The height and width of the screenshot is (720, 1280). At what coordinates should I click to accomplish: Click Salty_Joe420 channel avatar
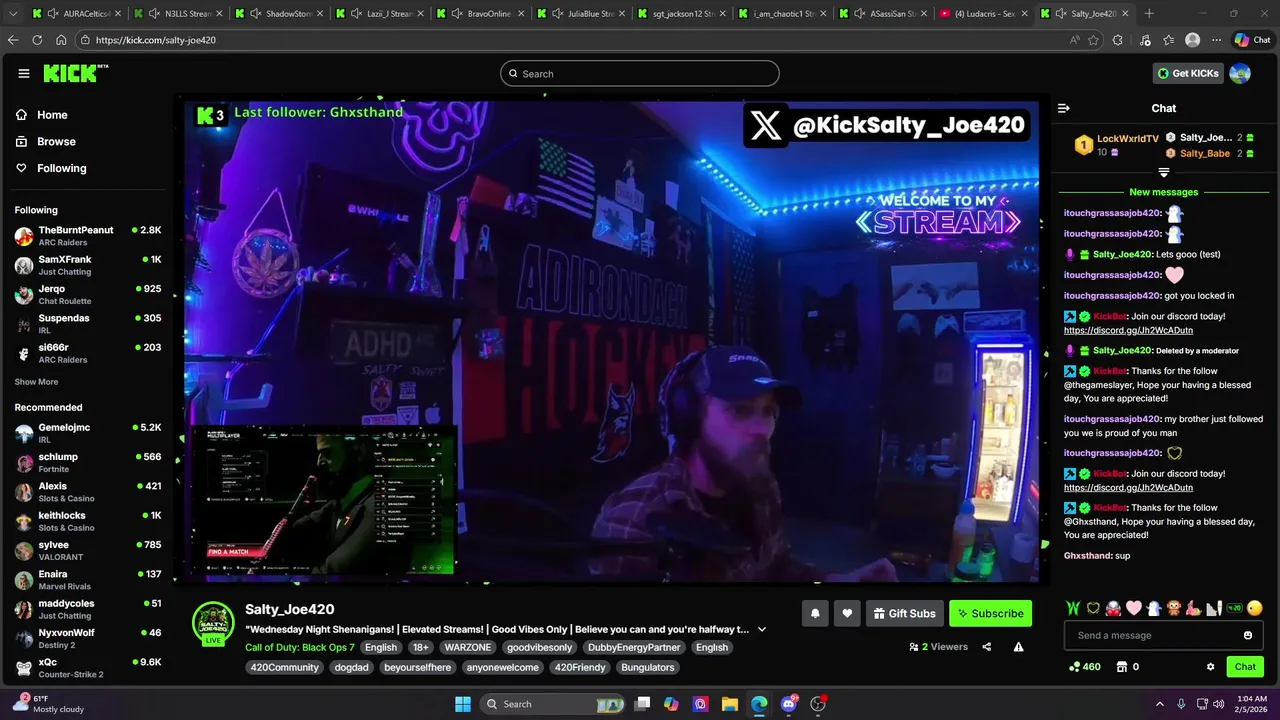213,623
